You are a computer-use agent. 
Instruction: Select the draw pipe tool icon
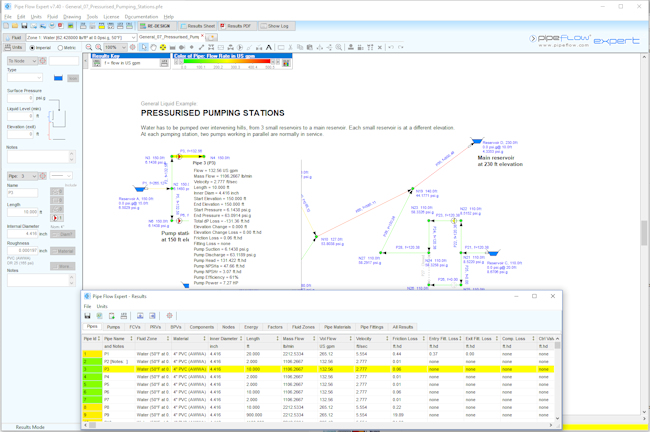201,47
